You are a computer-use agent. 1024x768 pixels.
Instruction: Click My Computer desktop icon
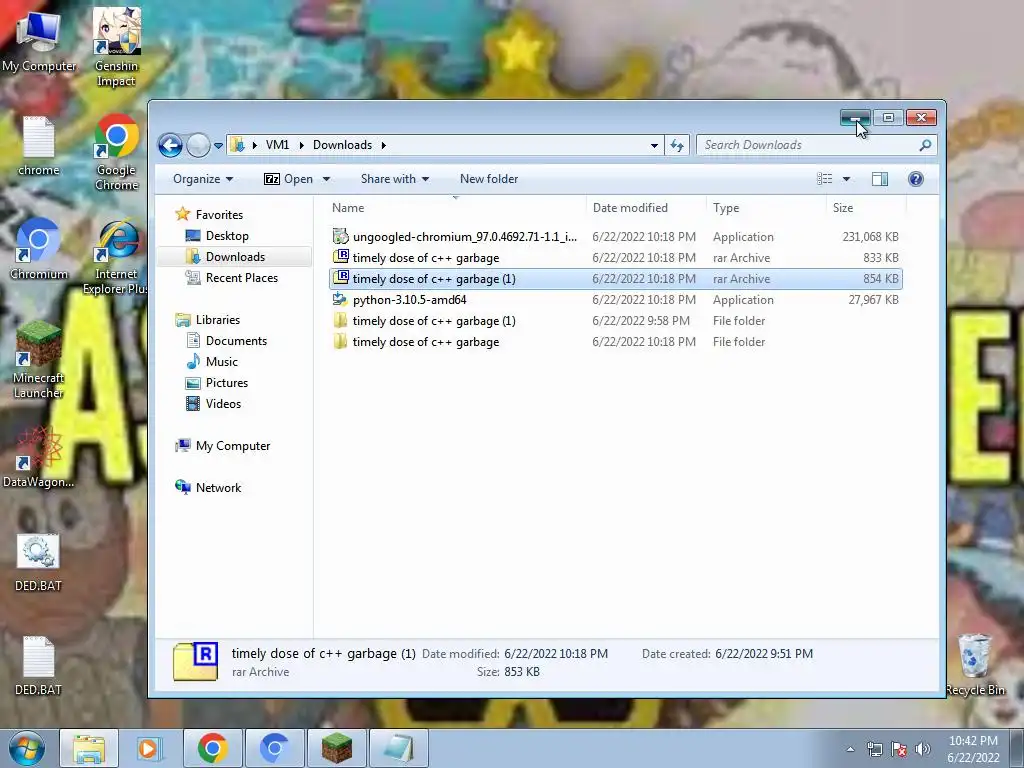[x=39, y=41]
